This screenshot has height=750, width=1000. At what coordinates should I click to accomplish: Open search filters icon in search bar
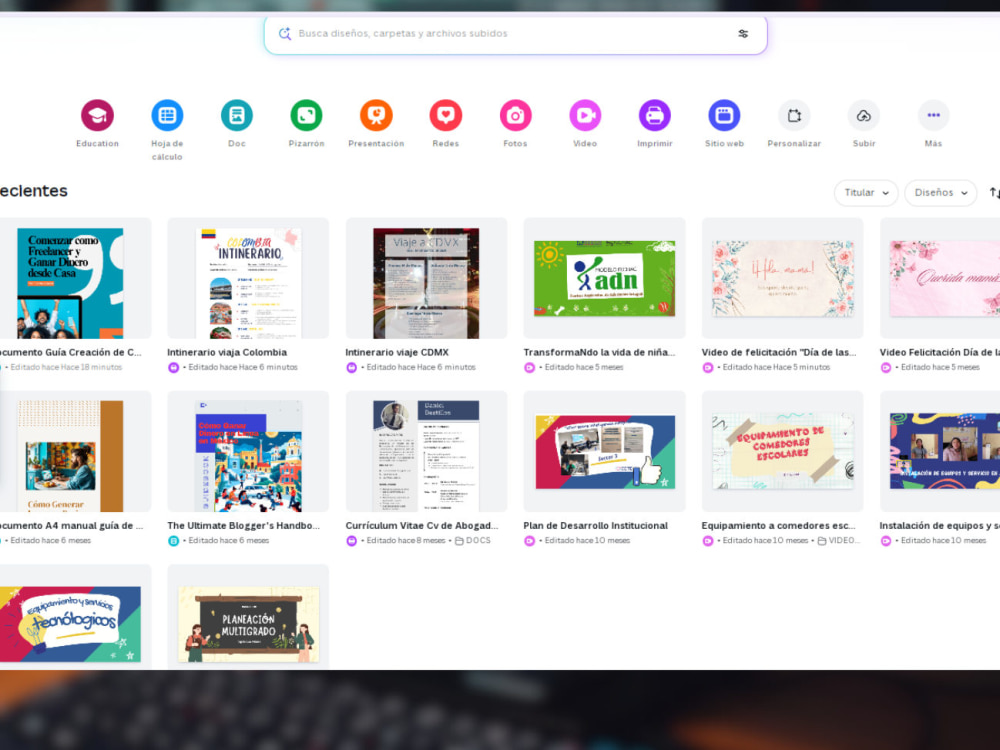coord(743,34)
